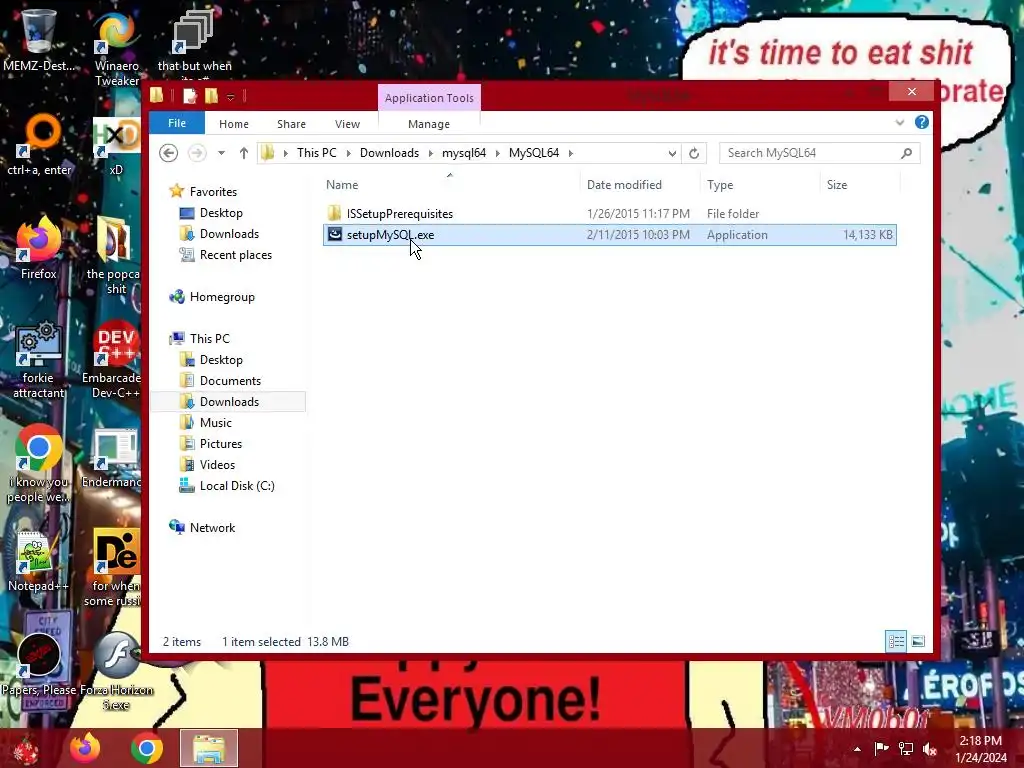Go up one folder level
The image size is (1024, 768).
tap(244, 153)
